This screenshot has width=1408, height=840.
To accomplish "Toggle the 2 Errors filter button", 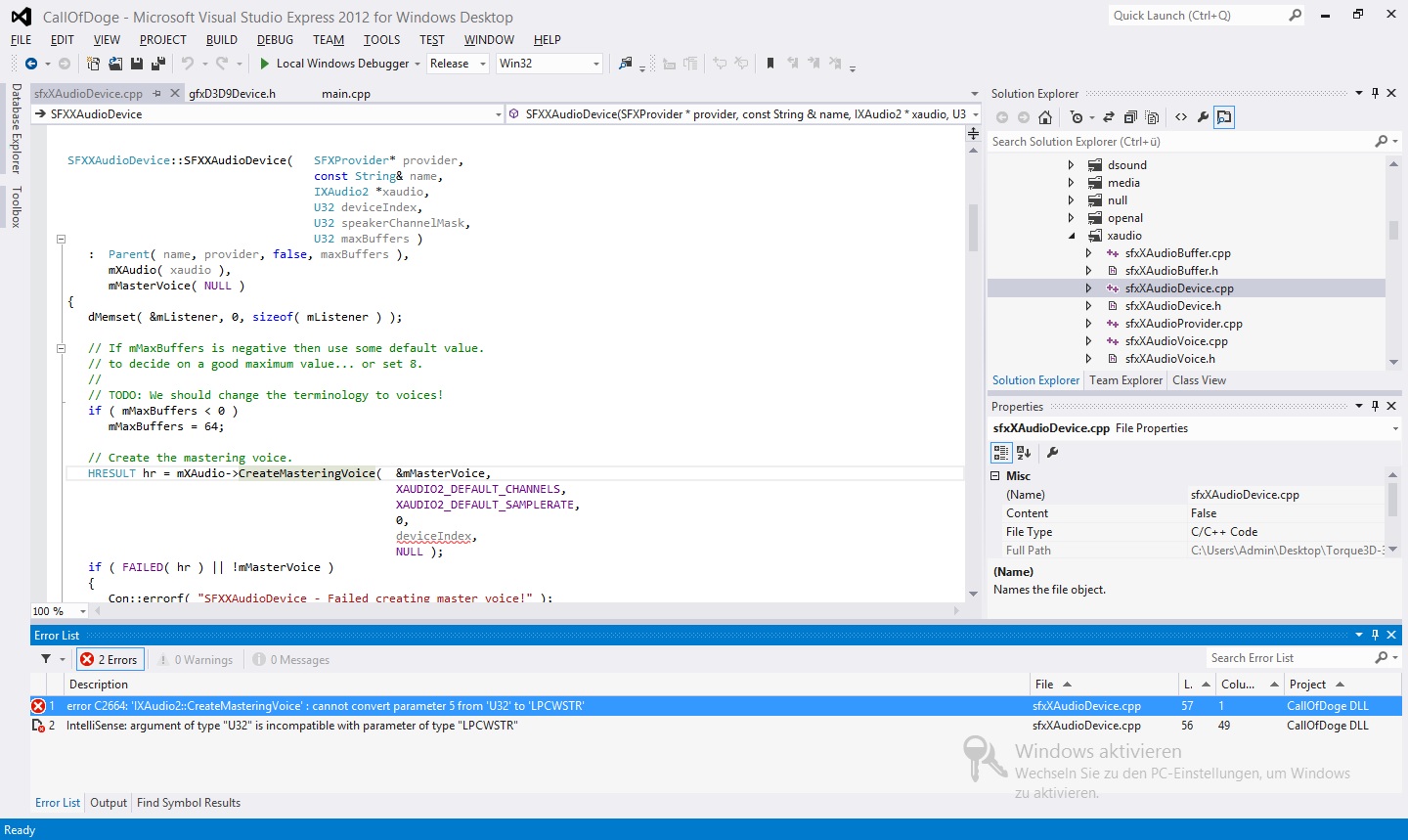I will point(110,660).
